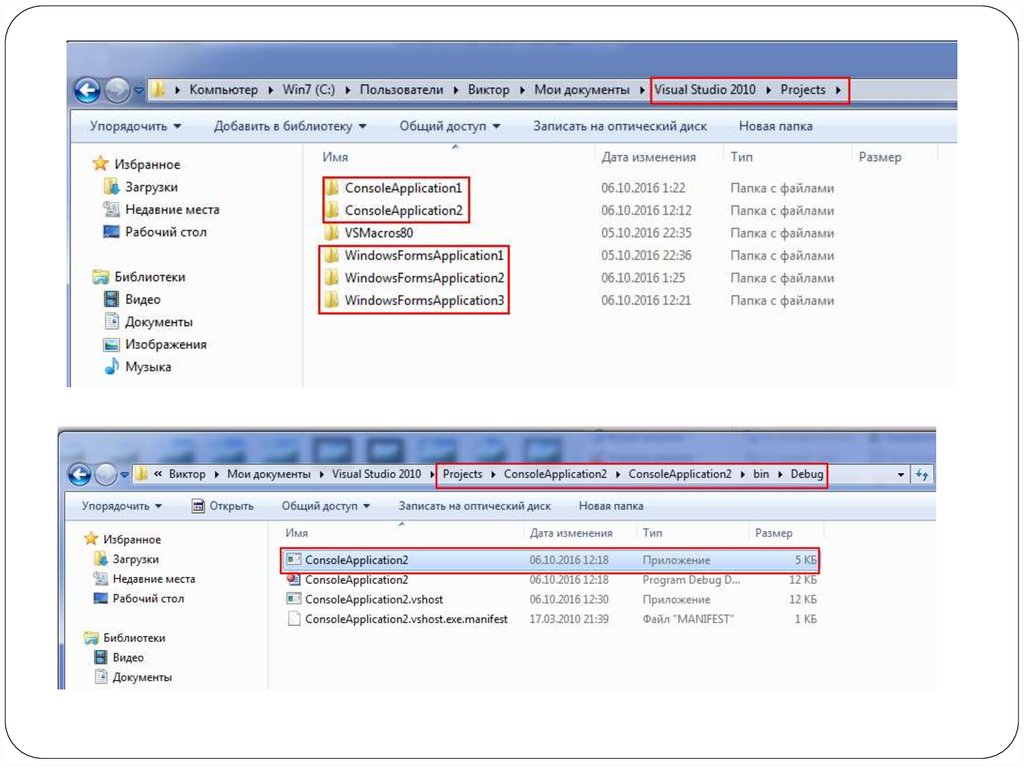Image resolution: width=1024 pixels, height=767 pixels.
Task: Select the WindowsFormsApplication3 folder icon
Action: click(331, 301)
